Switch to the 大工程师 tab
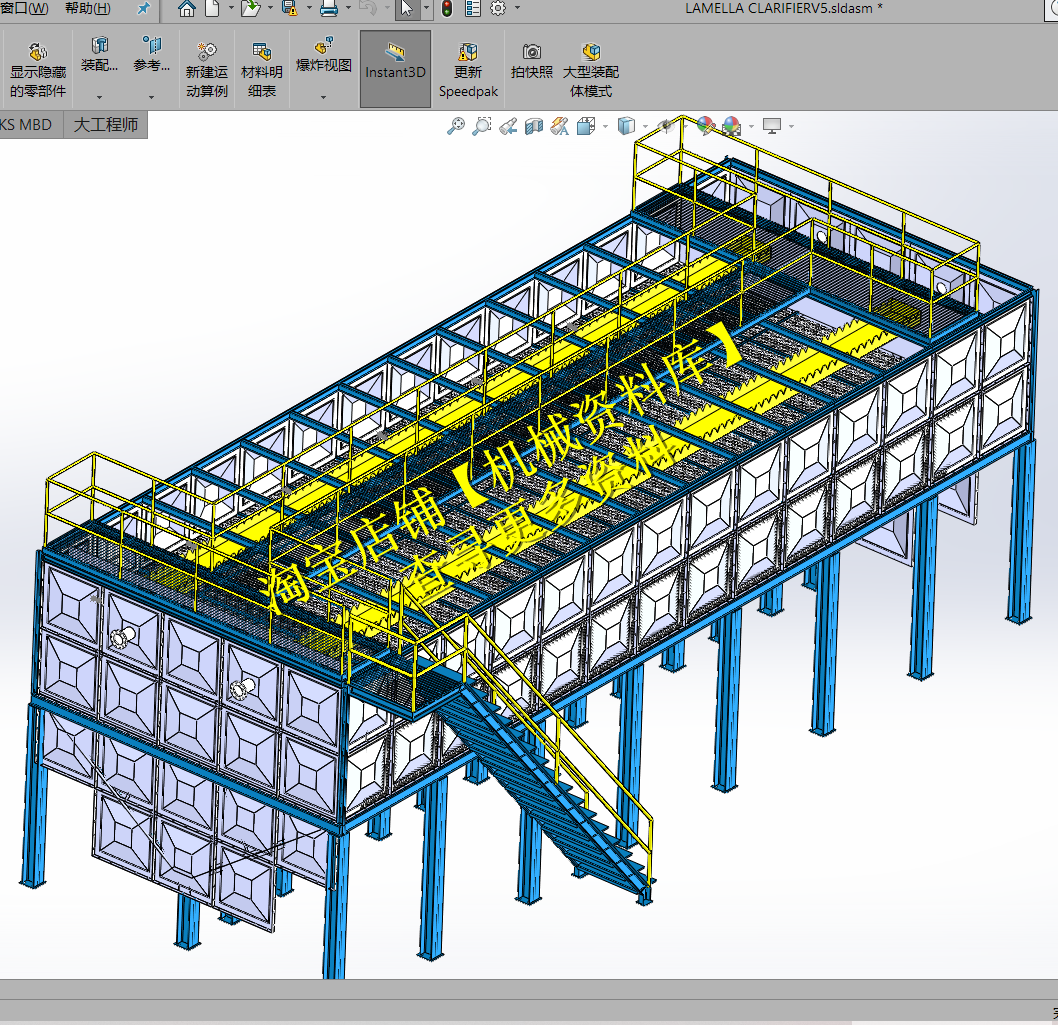 pyautogui.click(x=106, y=125)
